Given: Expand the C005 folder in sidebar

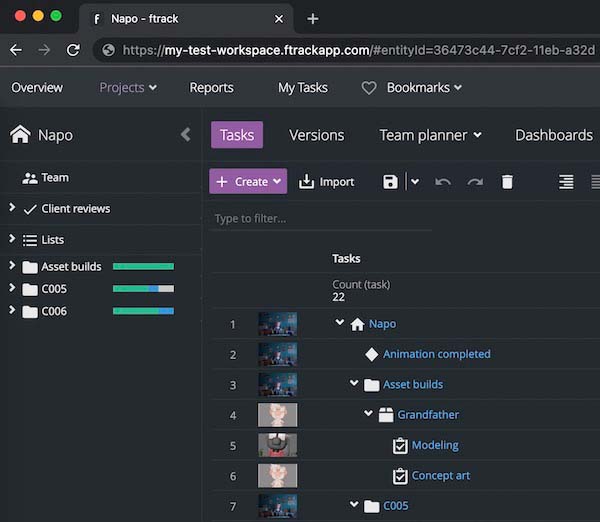Looking at the screenshot, I should (12, 289).
